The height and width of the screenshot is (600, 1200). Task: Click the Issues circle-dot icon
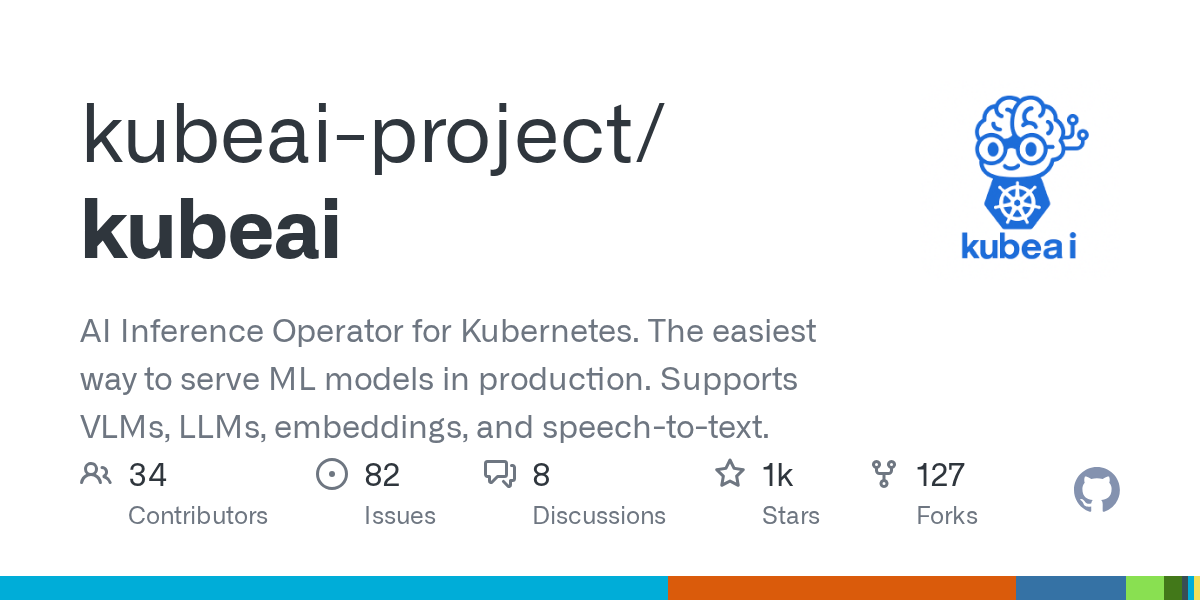[331, 474]
